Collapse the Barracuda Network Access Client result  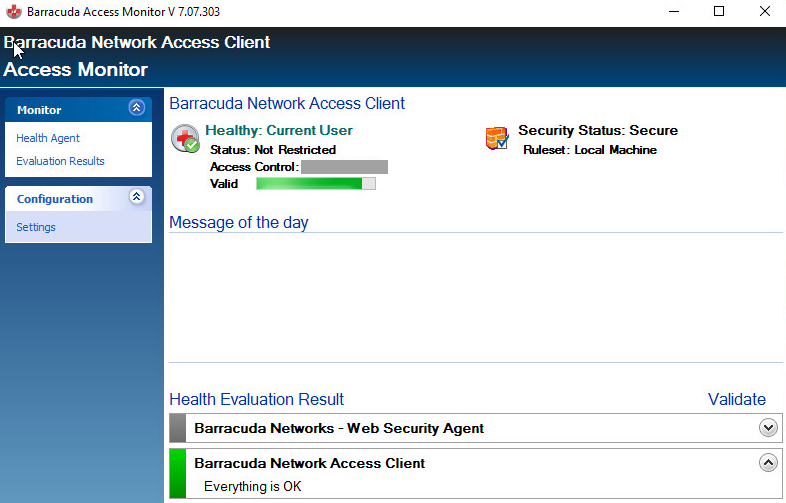click(768, 462)
